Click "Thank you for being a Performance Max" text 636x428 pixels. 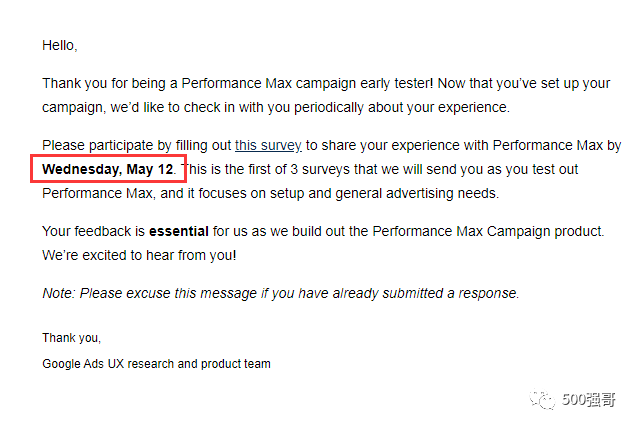pyautogui.click(x=167, y=83)
